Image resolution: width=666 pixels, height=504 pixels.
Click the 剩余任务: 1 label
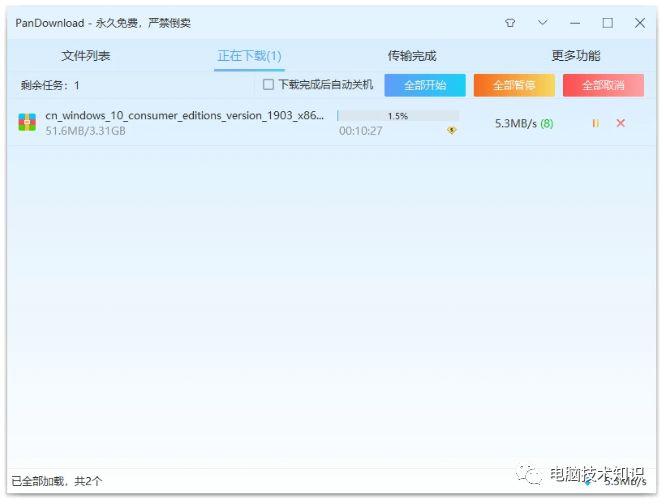[x=50, y=85]
